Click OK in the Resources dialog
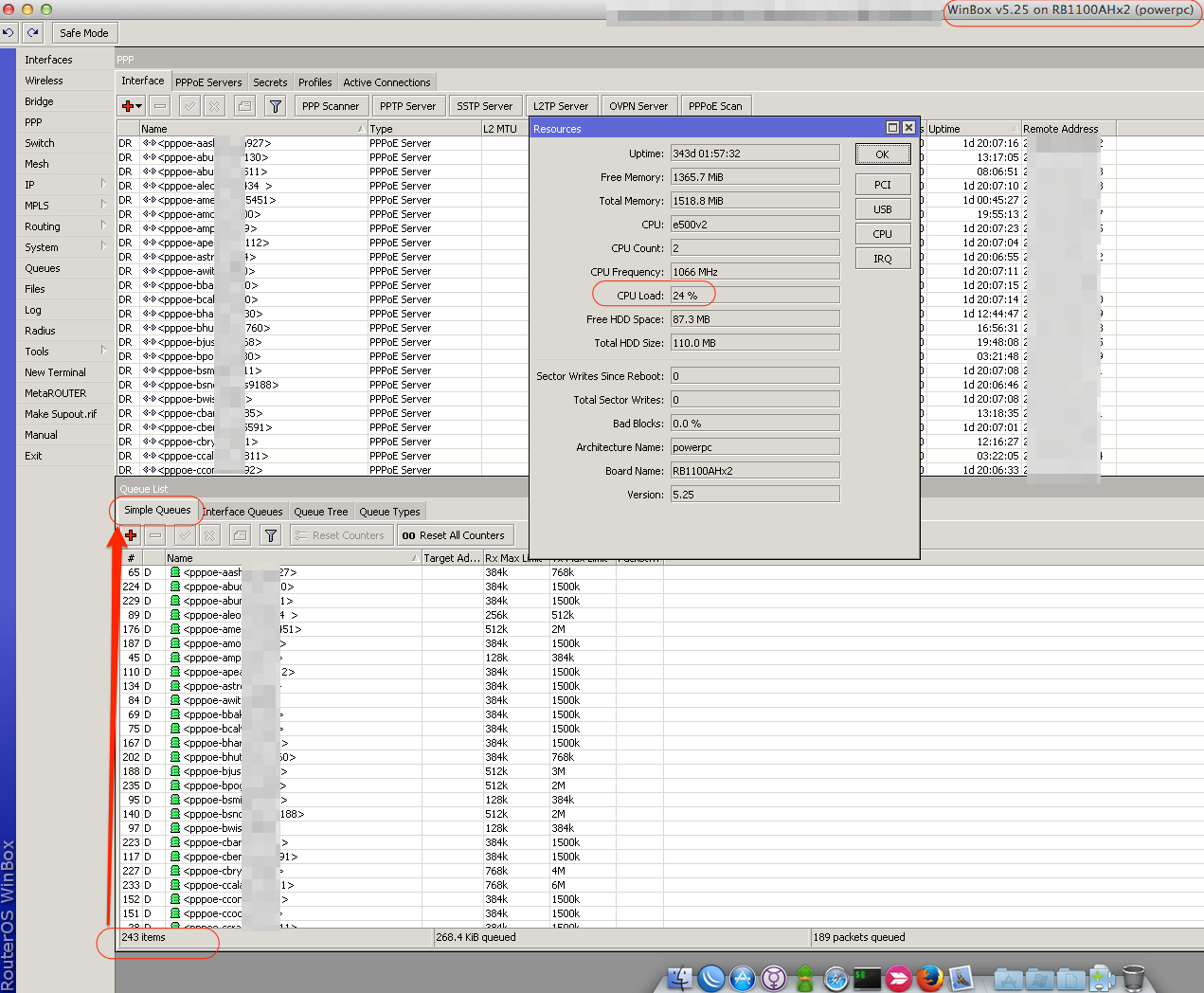Viewport: 1204px width, 993px height. tap(882, 154)
